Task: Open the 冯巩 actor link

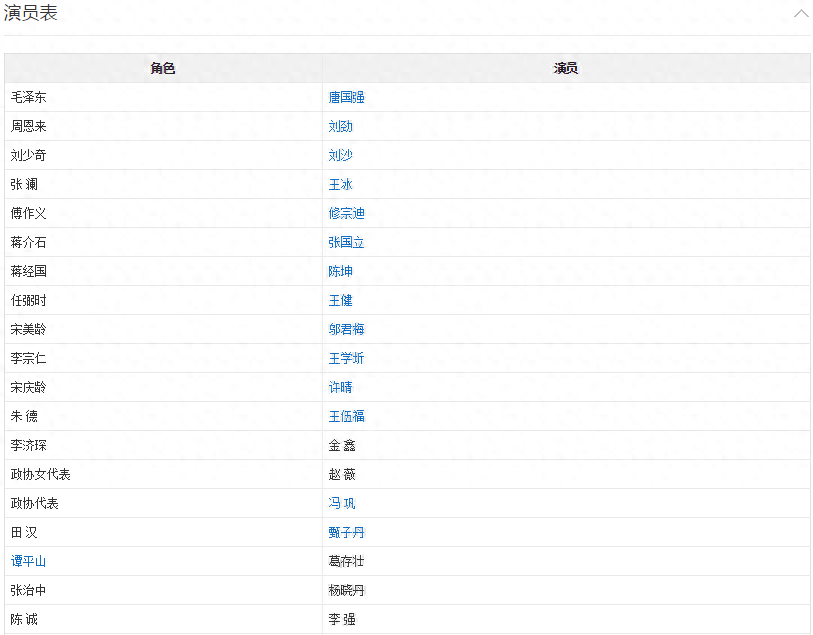Action: click(x=341, y=504)
